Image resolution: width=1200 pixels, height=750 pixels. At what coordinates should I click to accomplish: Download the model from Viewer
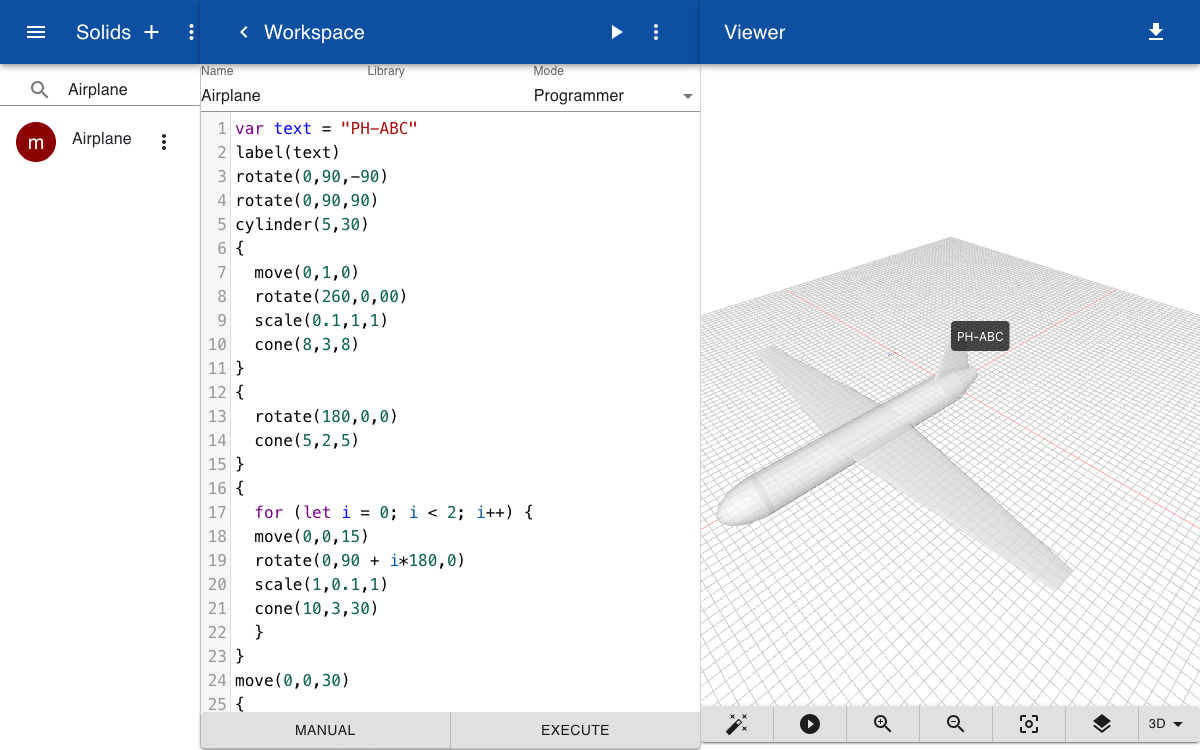pos(1156,32)
